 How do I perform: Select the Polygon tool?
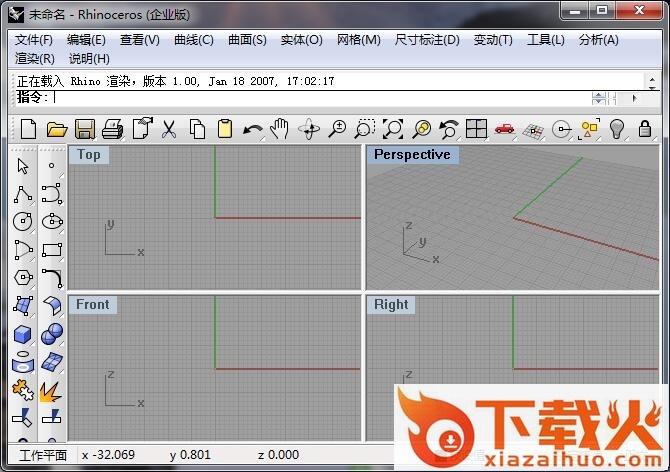23,278
